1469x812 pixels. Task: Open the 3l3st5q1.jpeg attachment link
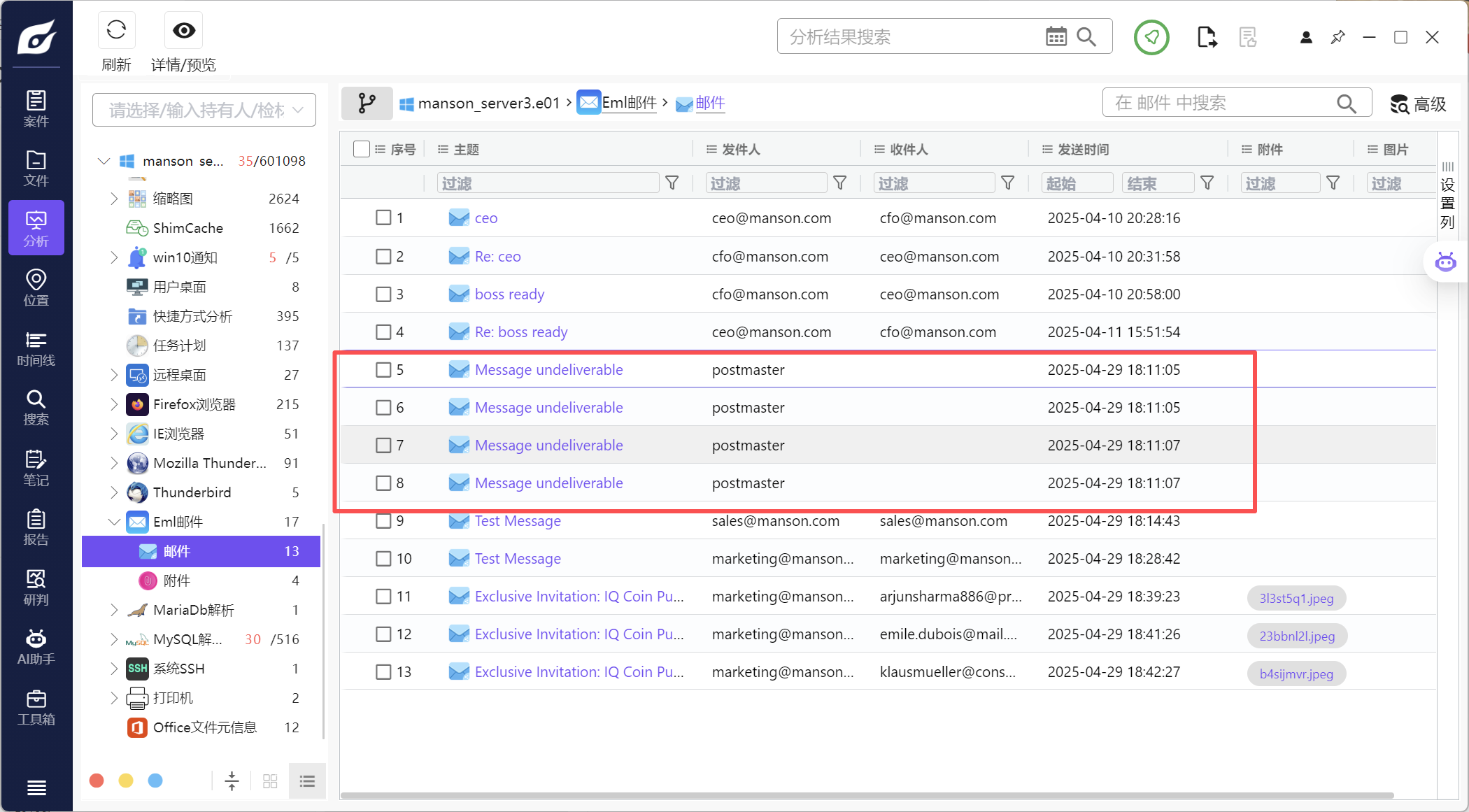pos(1296,598)
